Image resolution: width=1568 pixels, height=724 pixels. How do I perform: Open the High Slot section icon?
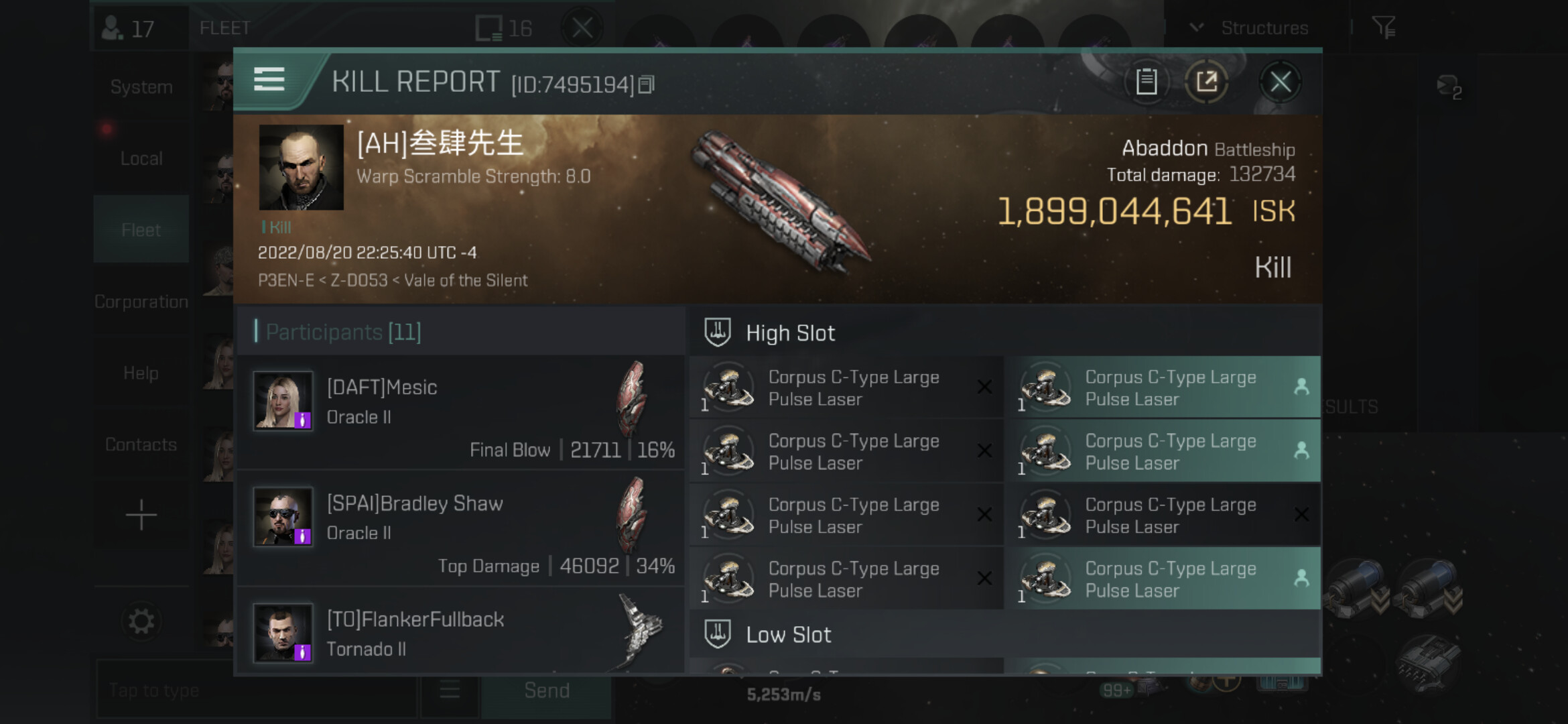click(717, 333)
